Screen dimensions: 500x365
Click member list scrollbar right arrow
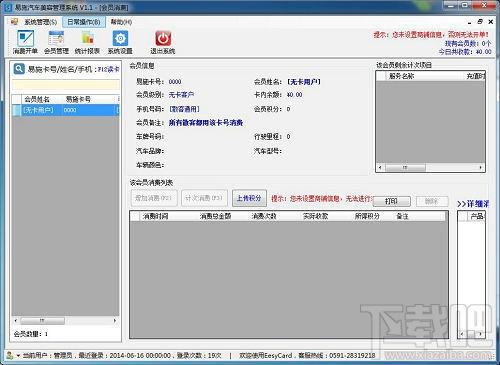point(115,321)
